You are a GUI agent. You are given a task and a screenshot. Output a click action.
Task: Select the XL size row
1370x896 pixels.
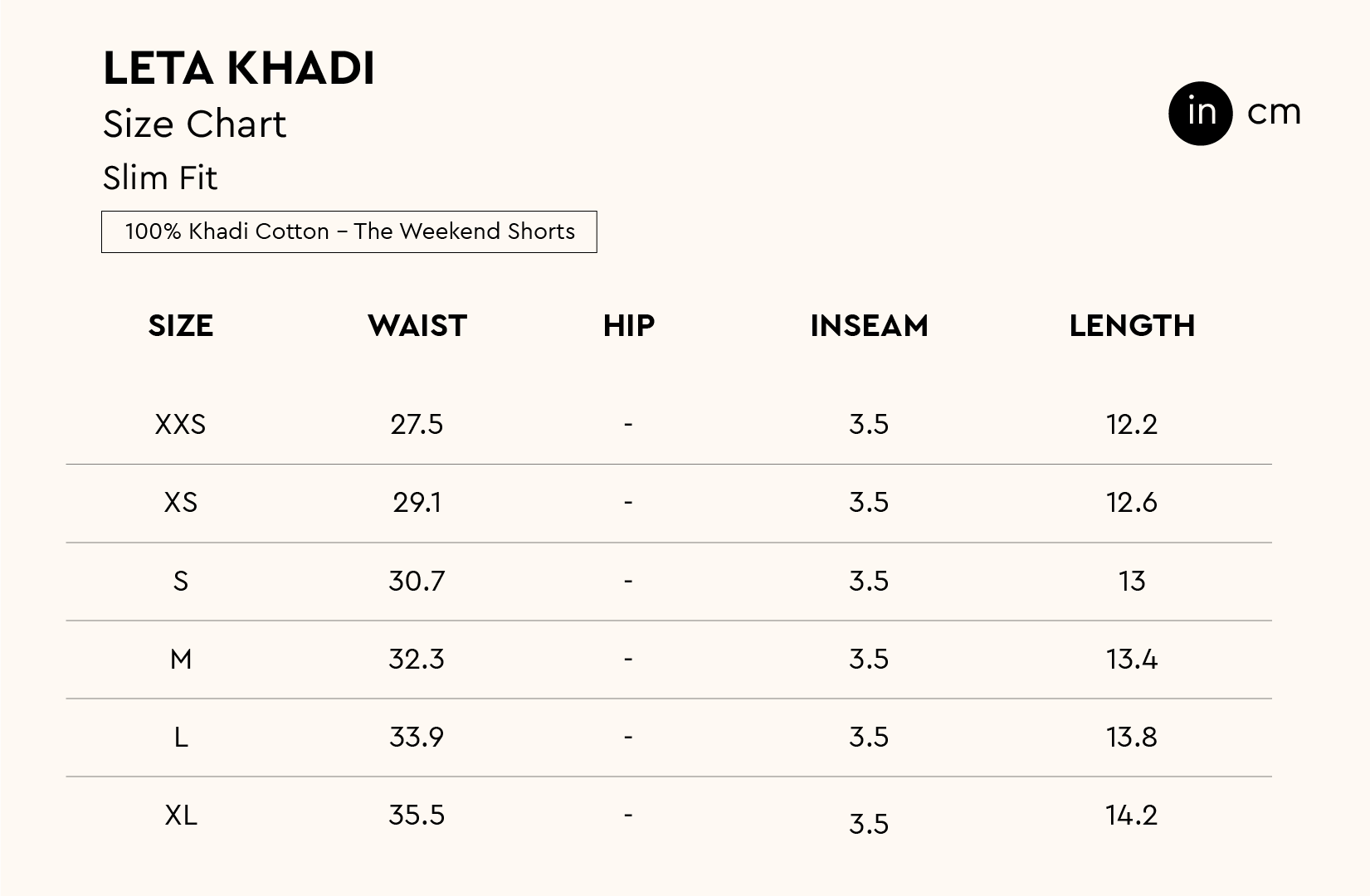tap(180, 816)
